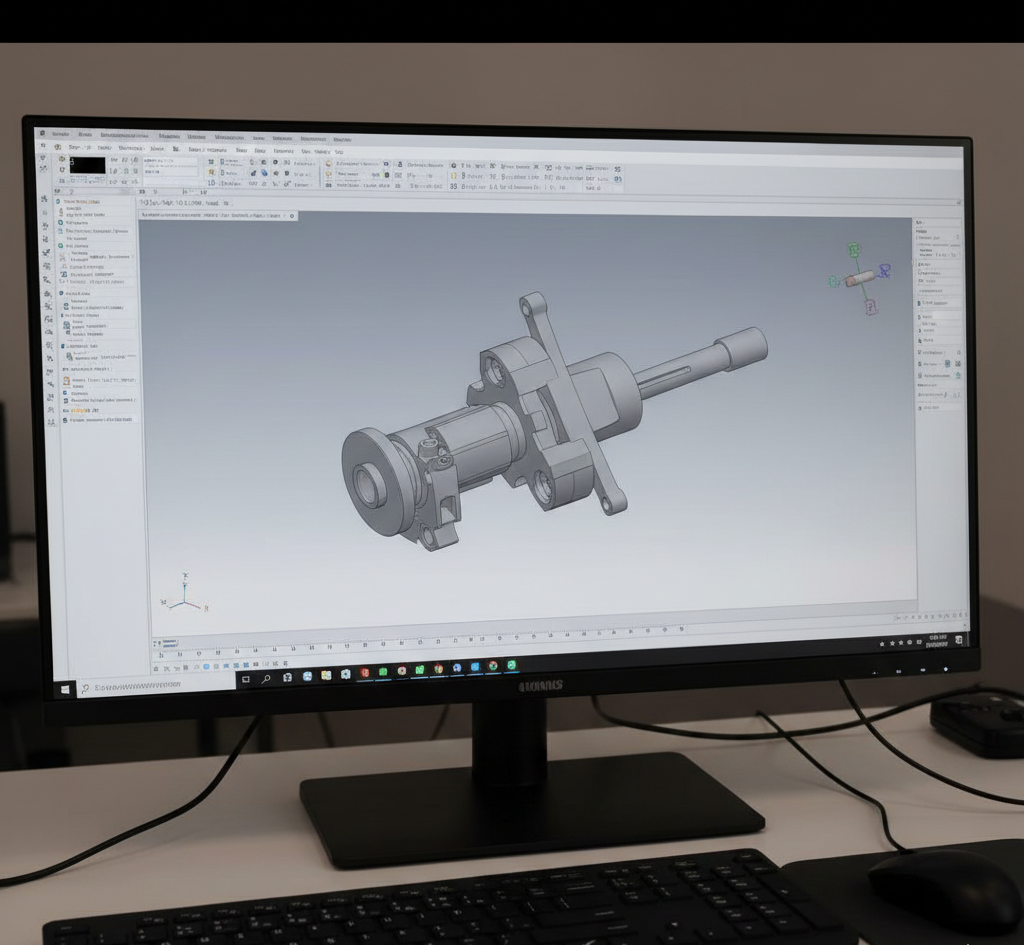This screenshot has width=1024, height=945.
Task: Click the orange icon in the model tree
Action: pyautogui.click(x=66, y=380)
